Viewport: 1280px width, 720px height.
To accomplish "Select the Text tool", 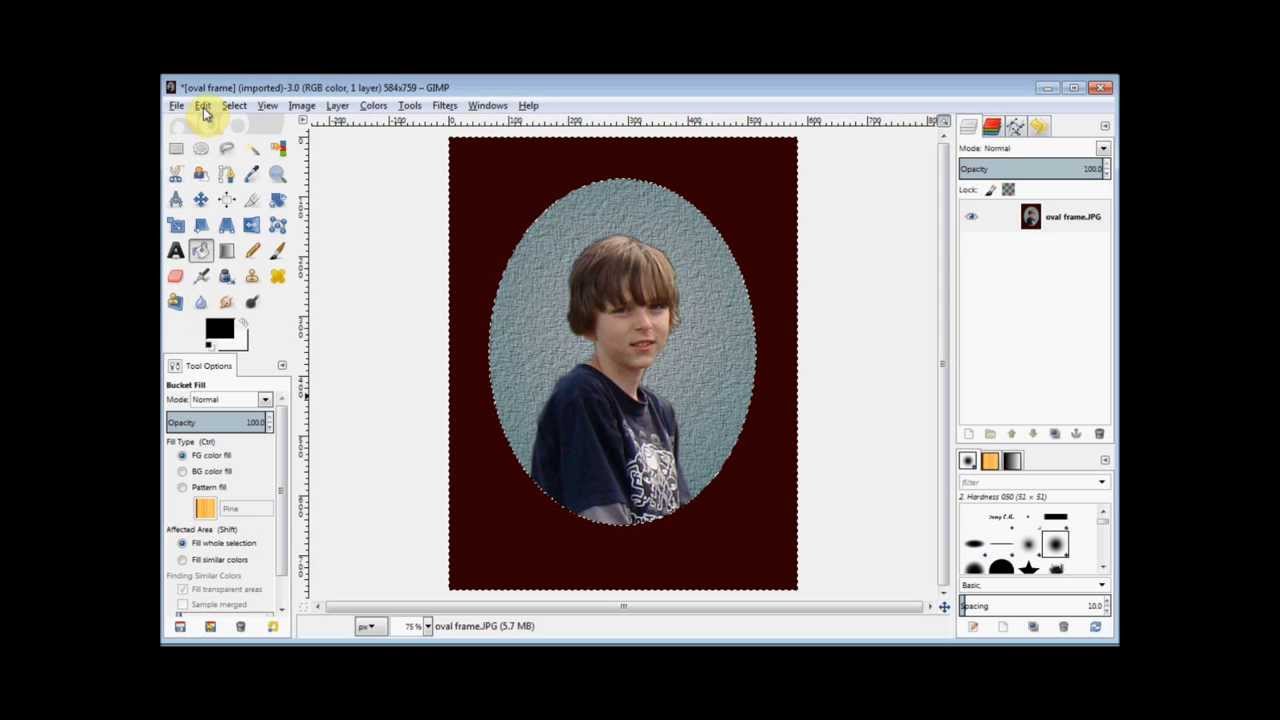I will (x=176, y=251).
